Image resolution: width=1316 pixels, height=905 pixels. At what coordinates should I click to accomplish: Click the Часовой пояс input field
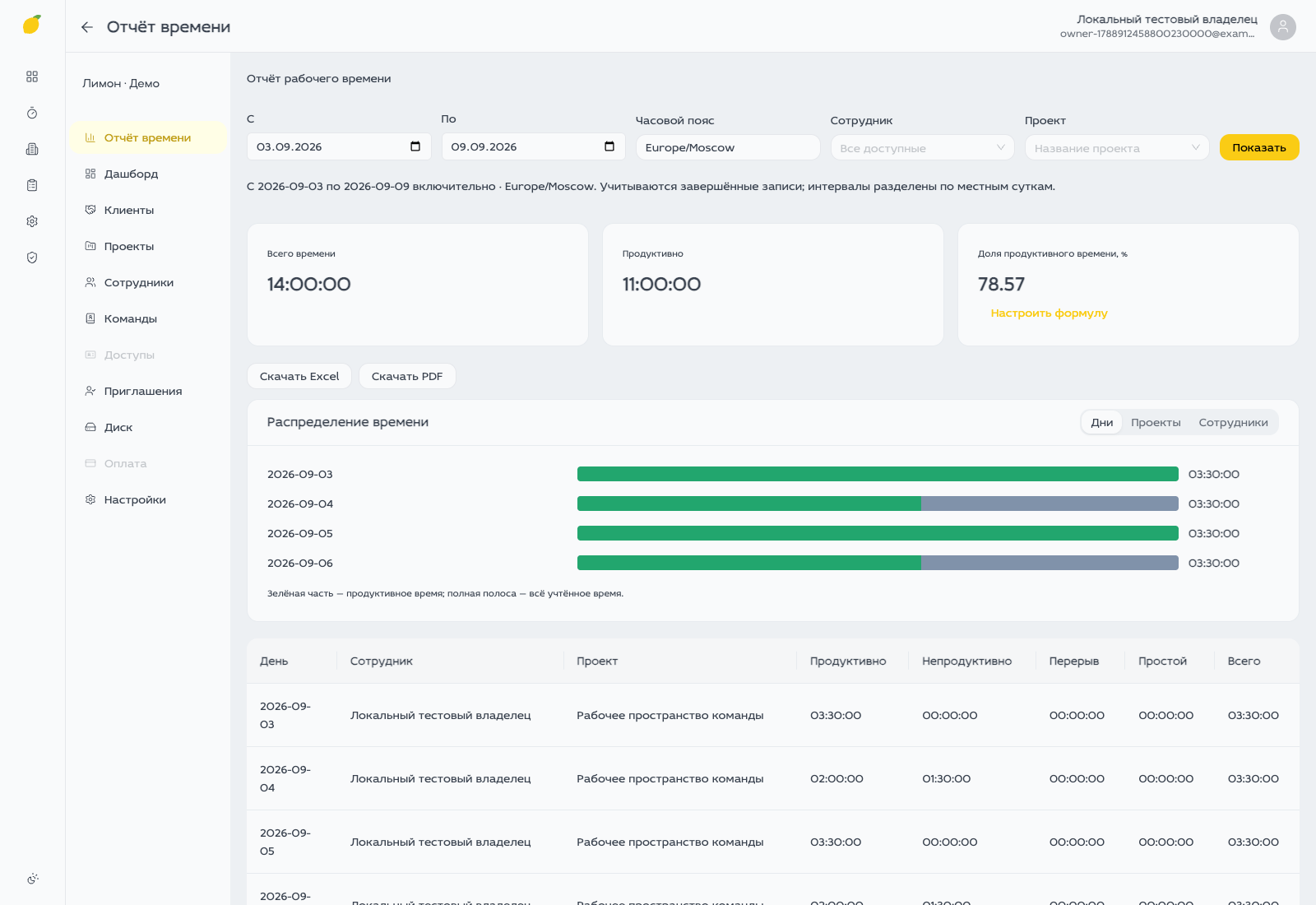tap(728, 147)
